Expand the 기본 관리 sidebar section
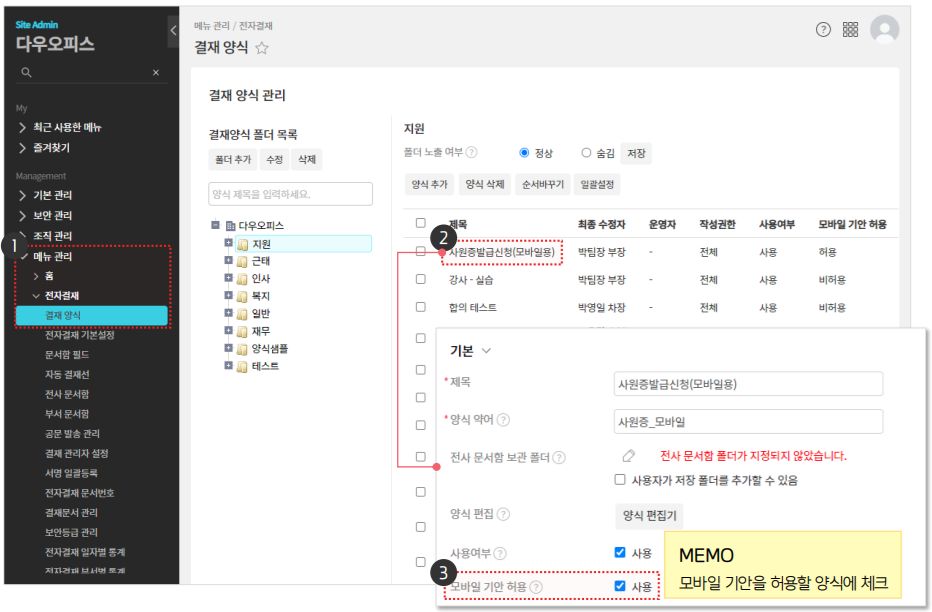Image resolution: width=932 pixels, height=612 pixels. (23, 195)
